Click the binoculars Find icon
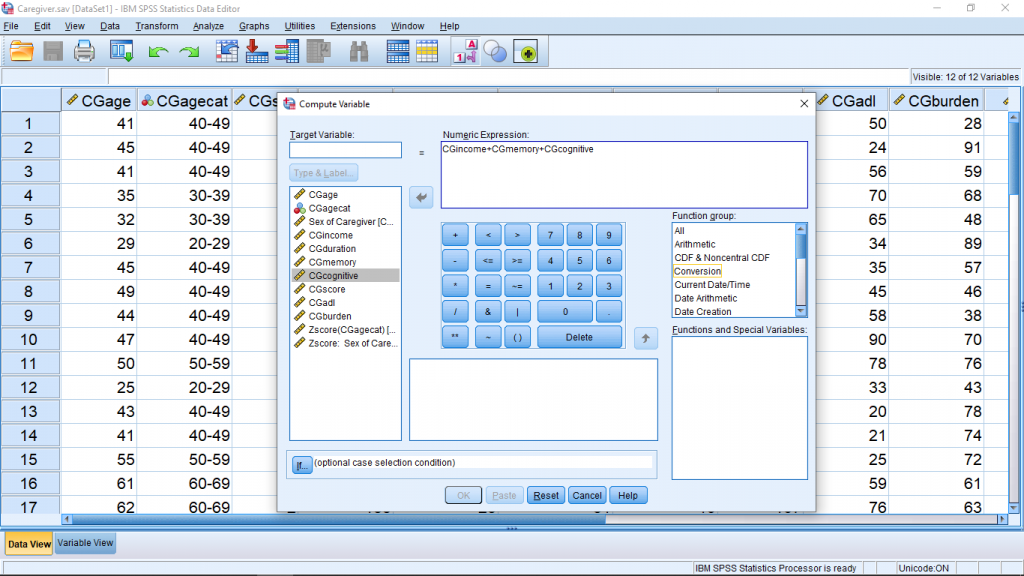 pyautogui.click(x=360, y=51)
